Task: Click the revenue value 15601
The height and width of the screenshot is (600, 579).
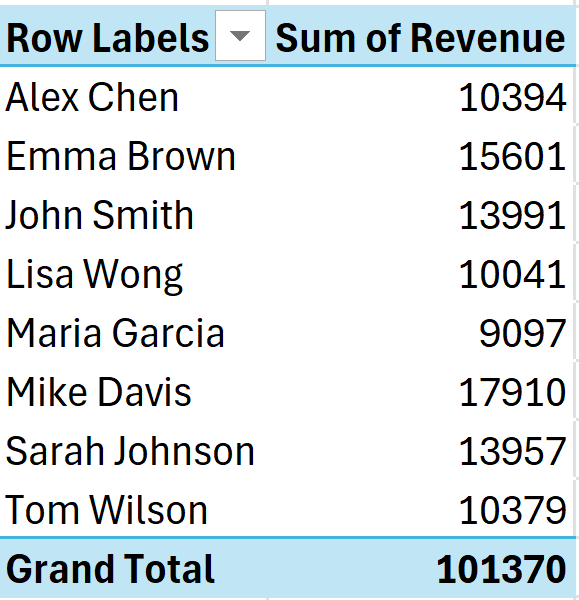Action: [x=512, y=157]
